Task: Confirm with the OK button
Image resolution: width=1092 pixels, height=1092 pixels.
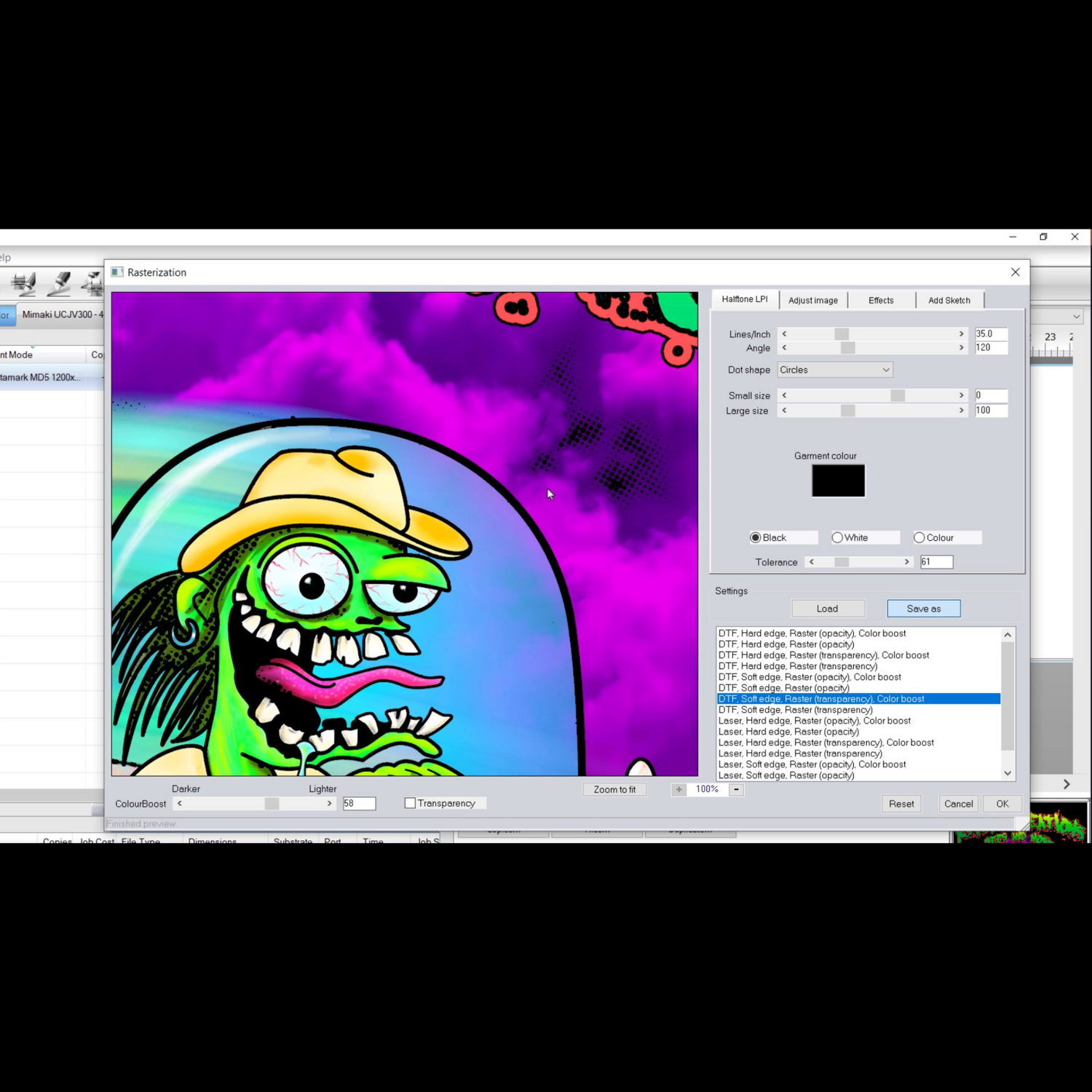Action: pos(1002,804)
